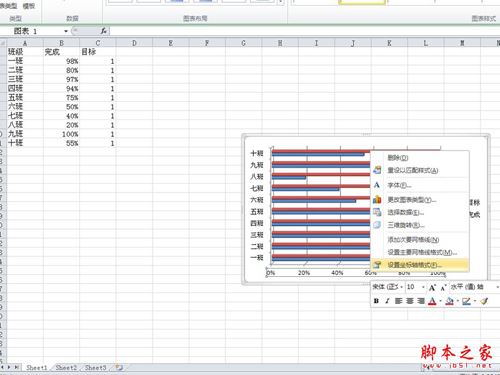Click cell with value 75%

(61, 97)
